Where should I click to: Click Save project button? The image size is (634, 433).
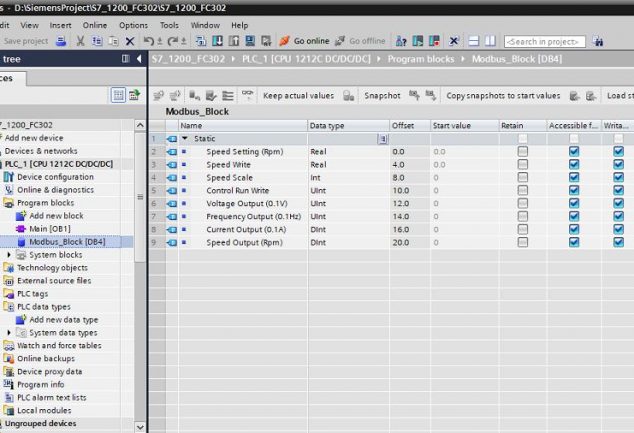[x=25, y=41]
